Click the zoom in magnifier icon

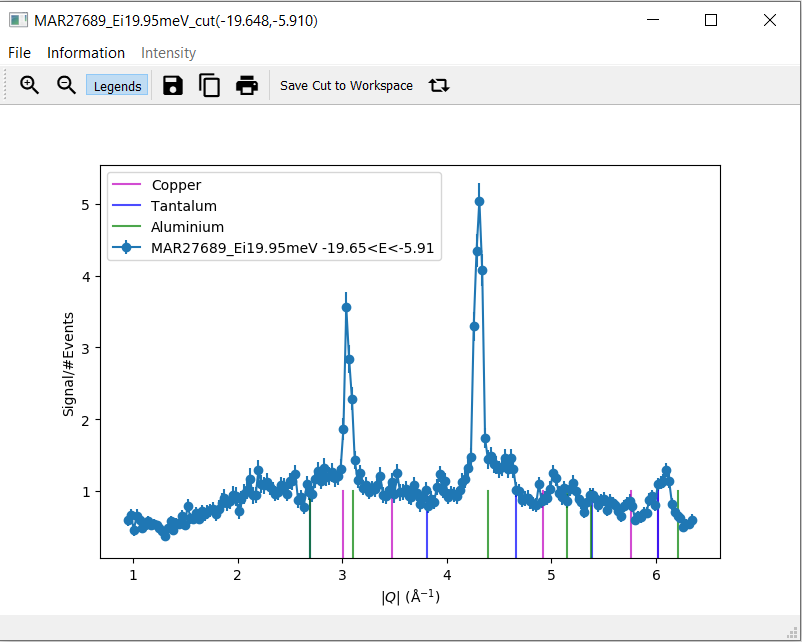[30, 86]
